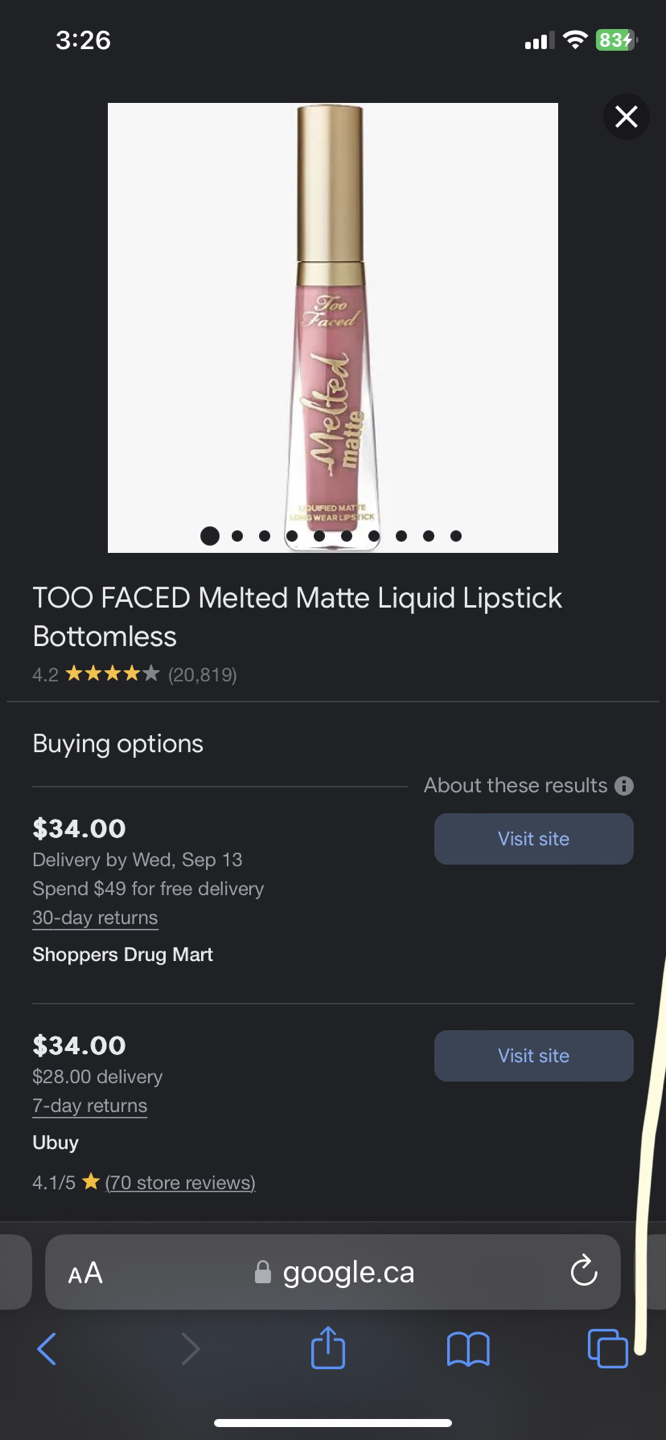Reload the page with refresh icon
This screenshot has width=666, height=1440.
(584, 1272)
